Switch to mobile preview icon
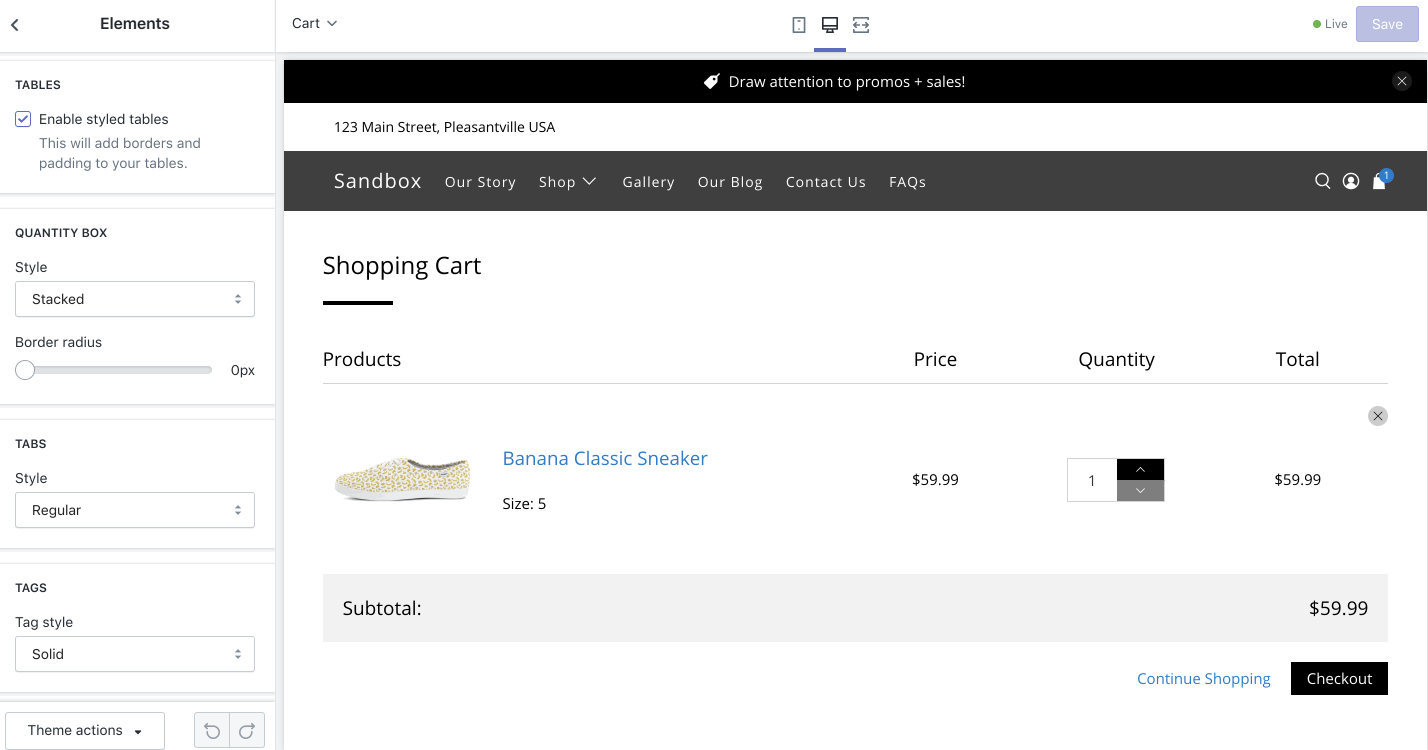The height and width of the screenshot is (750, 1428). click(x=799, y=25)
